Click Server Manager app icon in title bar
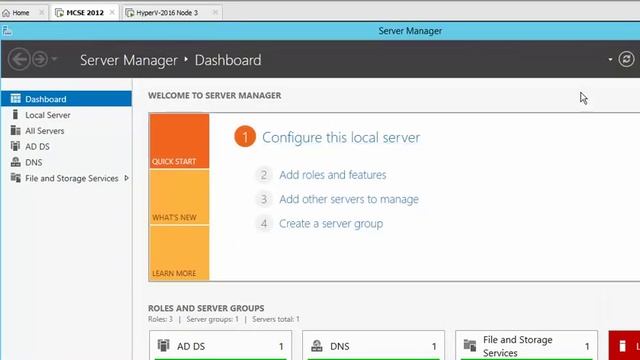 coord(7,31)
